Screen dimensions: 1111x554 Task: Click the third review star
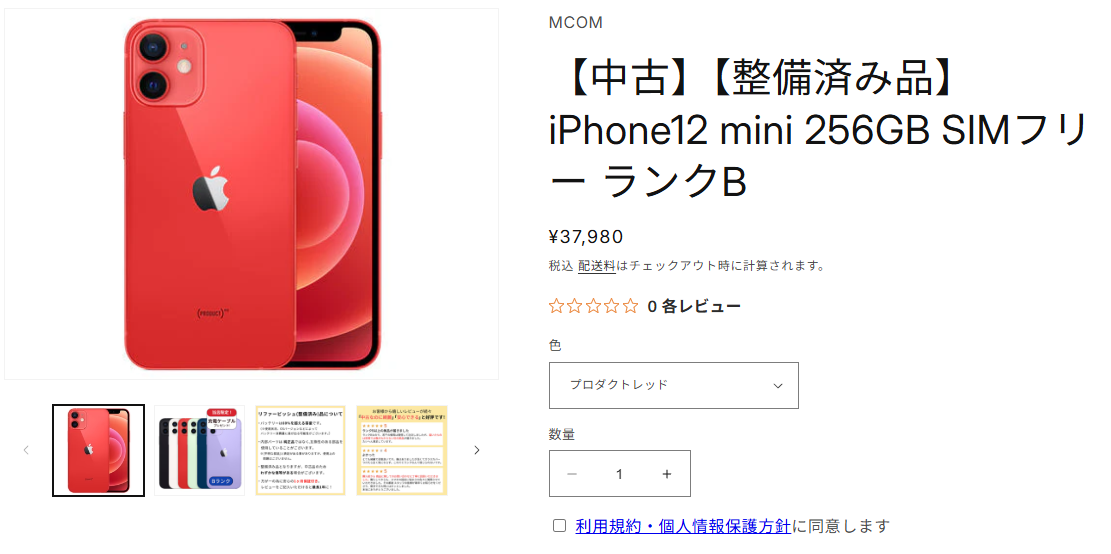(x=594, y=306)
